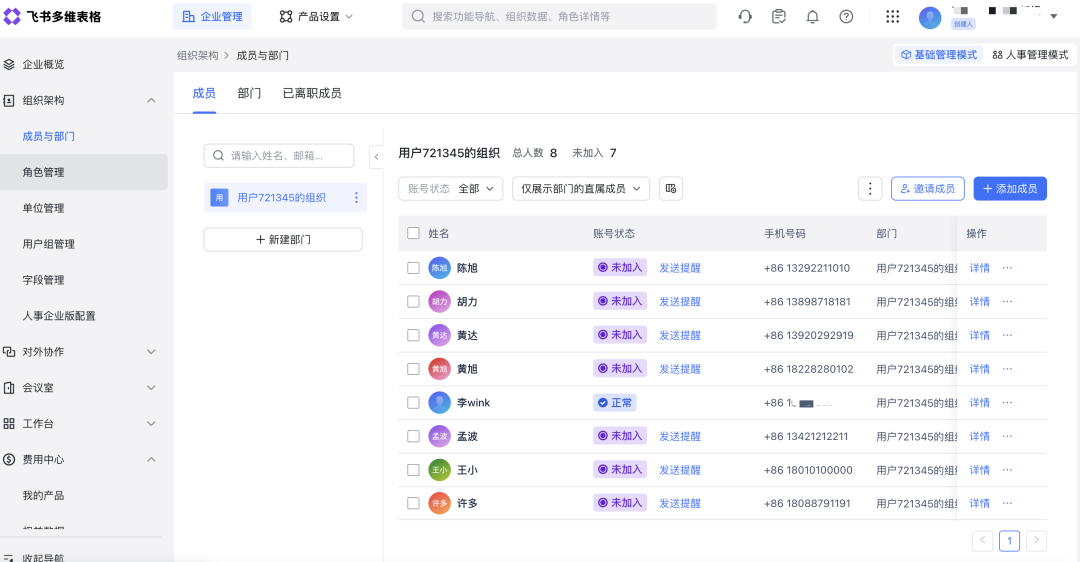Check the checkbox for 陈旭
Image resolution: width=1080 pixels, height=562 pixels.
(413, 268)
